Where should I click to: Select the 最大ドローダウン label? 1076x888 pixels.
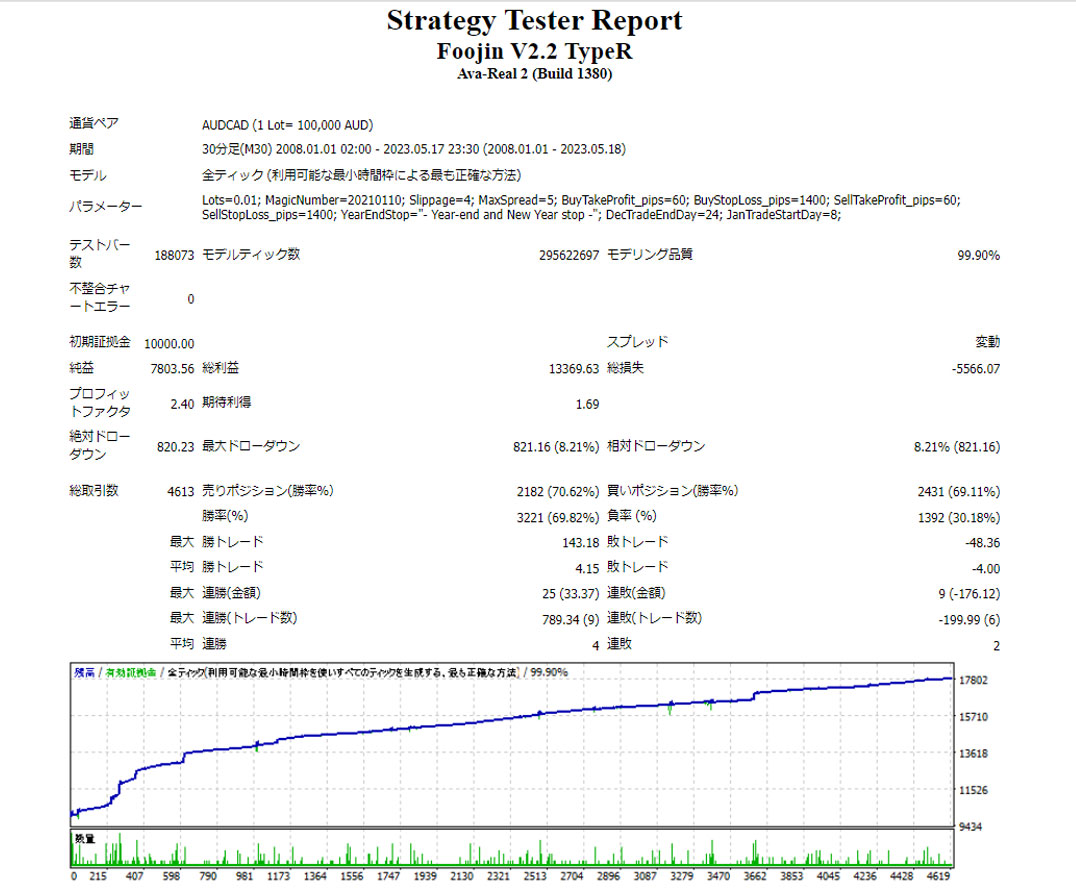point(250,446)
